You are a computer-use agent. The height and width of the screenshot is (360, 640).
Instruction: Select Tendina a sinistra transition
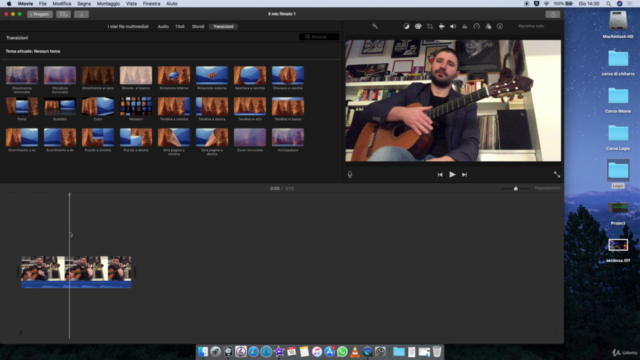click(x=174, y=107)
